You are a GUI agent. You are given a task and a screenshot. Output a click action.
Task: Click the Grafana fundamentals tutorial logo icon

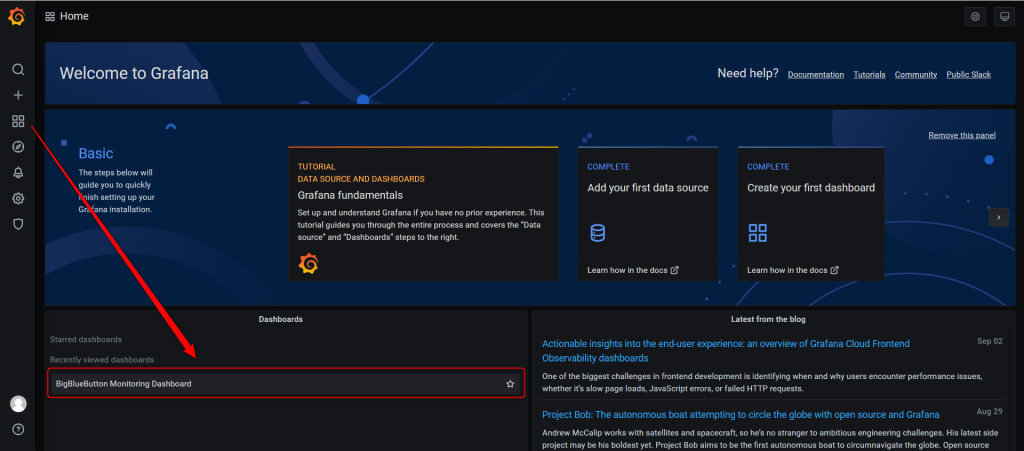tap(308, 264)
